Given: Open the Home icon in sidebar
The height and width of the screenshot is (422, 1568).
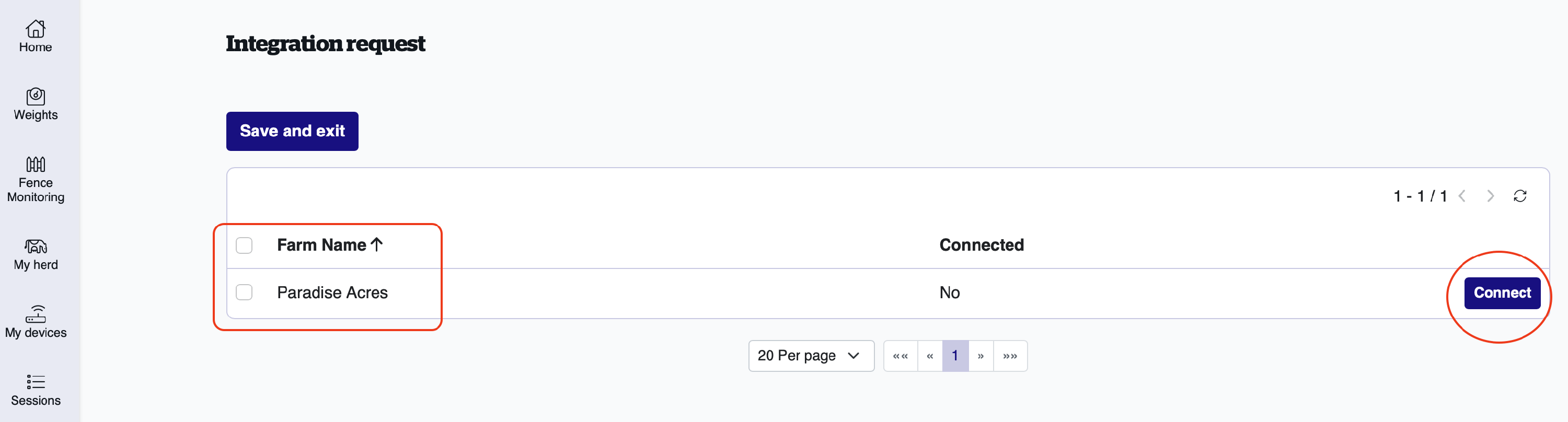Looking at the screenshot, I should point(36,29).
